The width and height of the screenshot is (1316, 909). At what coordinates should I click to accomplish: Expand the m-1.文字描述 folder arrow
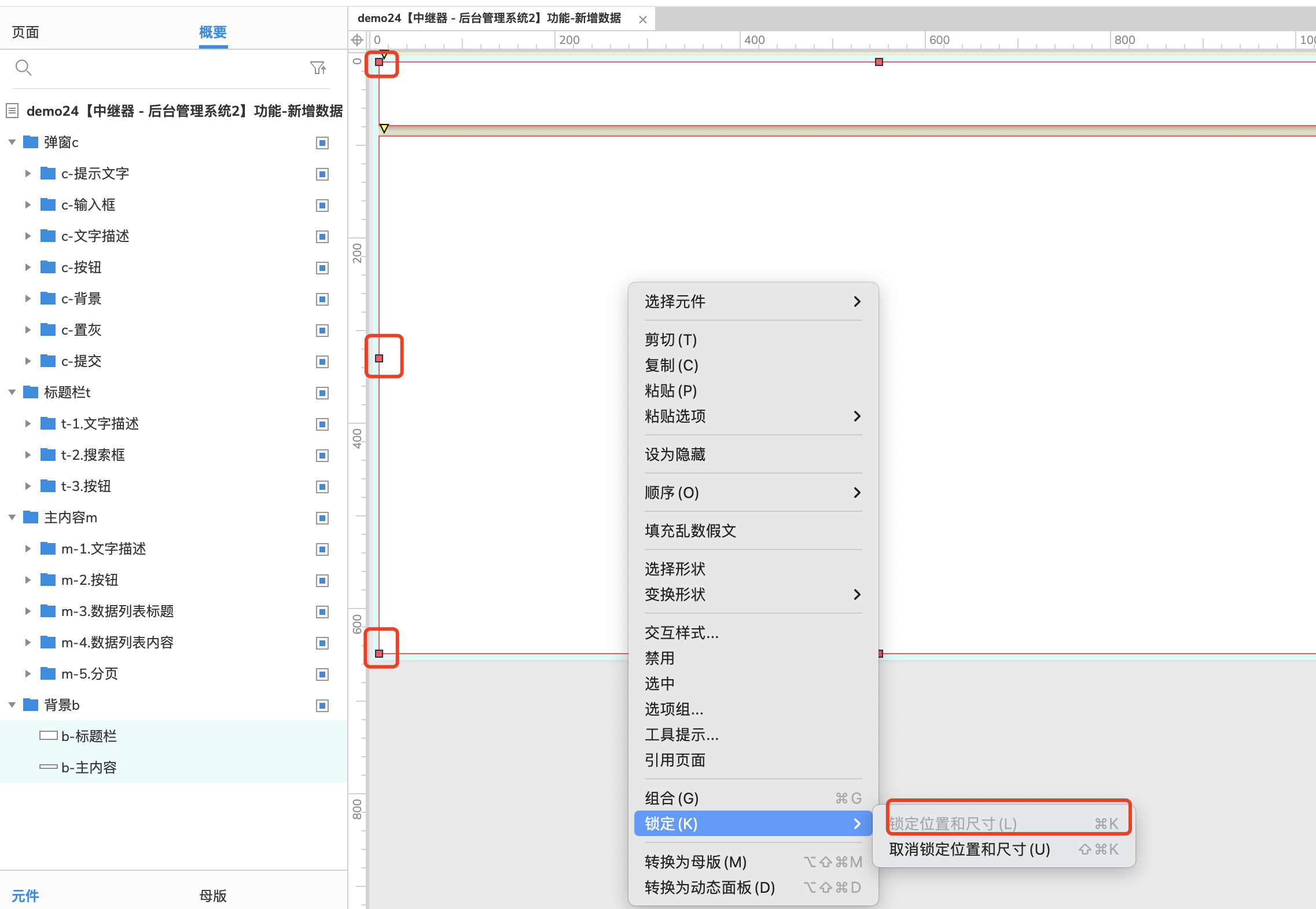(27, 548)
